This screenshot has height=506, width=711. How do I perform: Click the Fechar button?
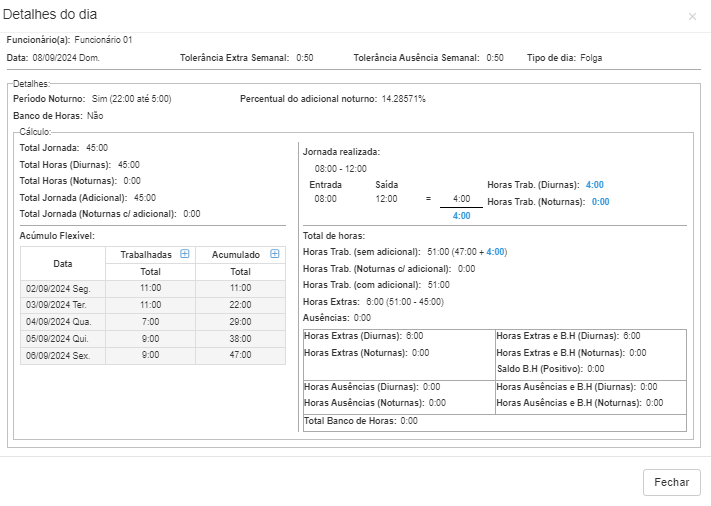[671, 482]
